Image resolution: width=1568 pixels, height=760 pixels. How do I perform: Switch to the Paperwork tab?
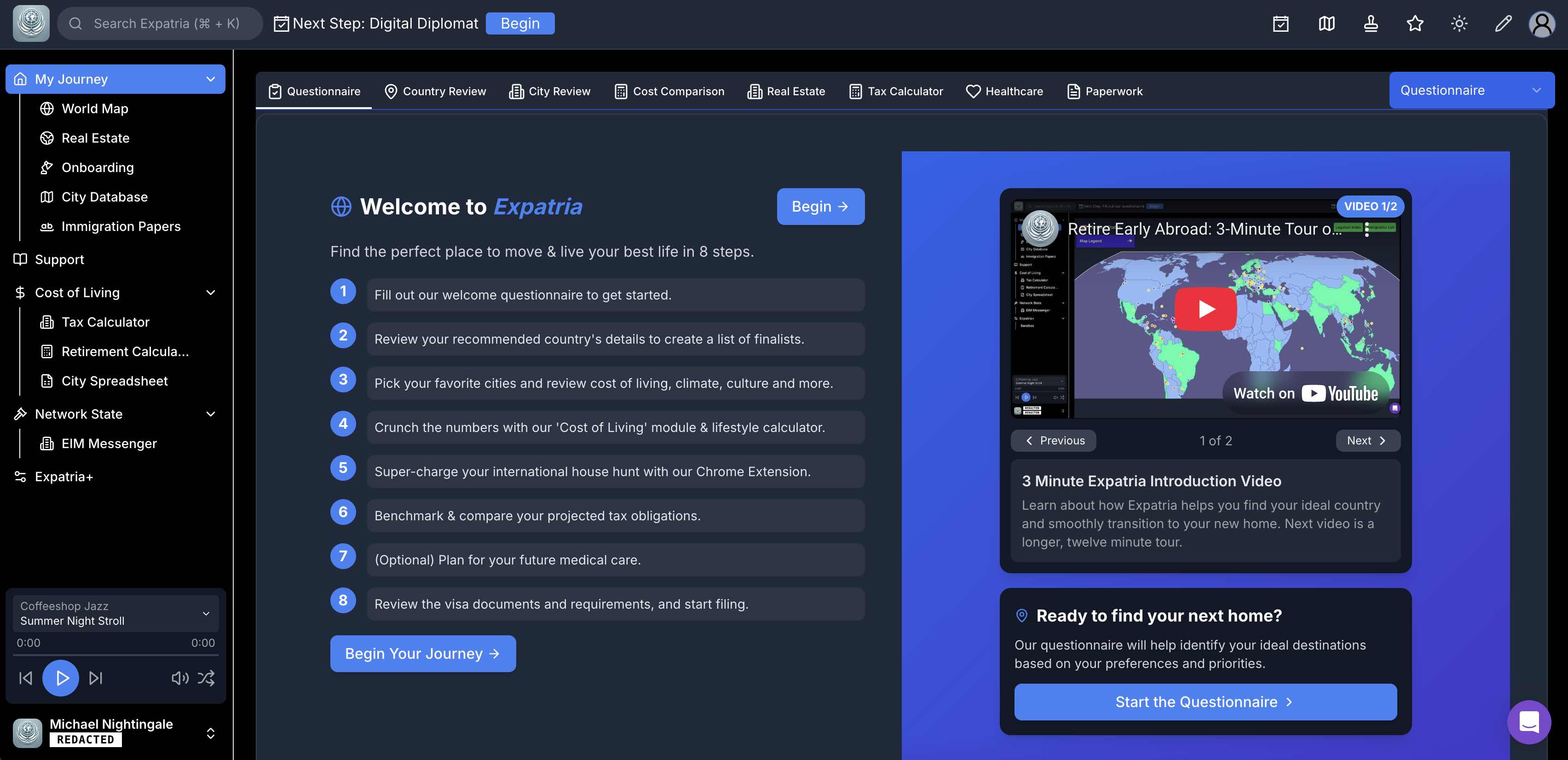point(1106,91)
